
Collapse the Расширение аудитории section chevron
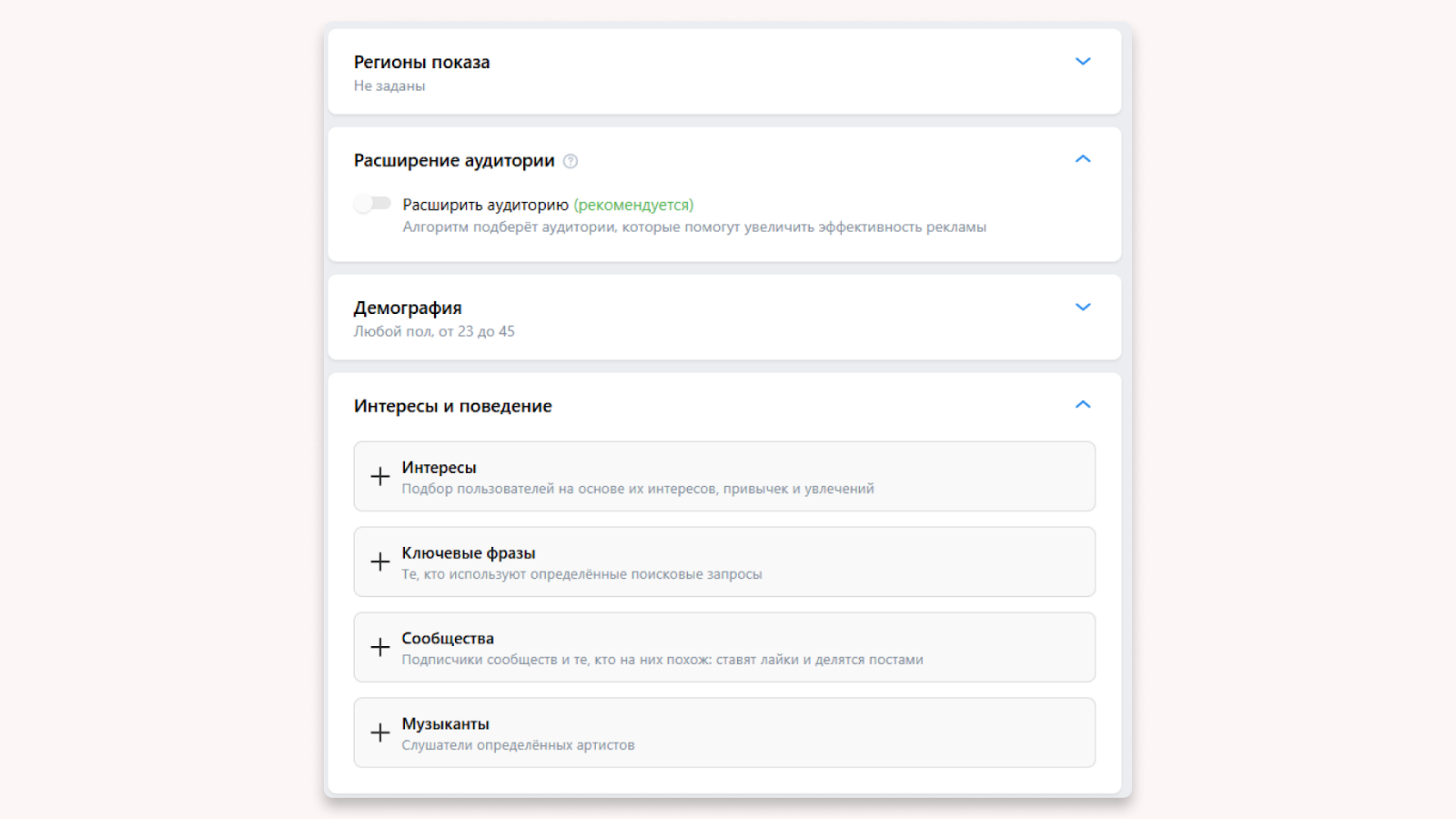1083,159
